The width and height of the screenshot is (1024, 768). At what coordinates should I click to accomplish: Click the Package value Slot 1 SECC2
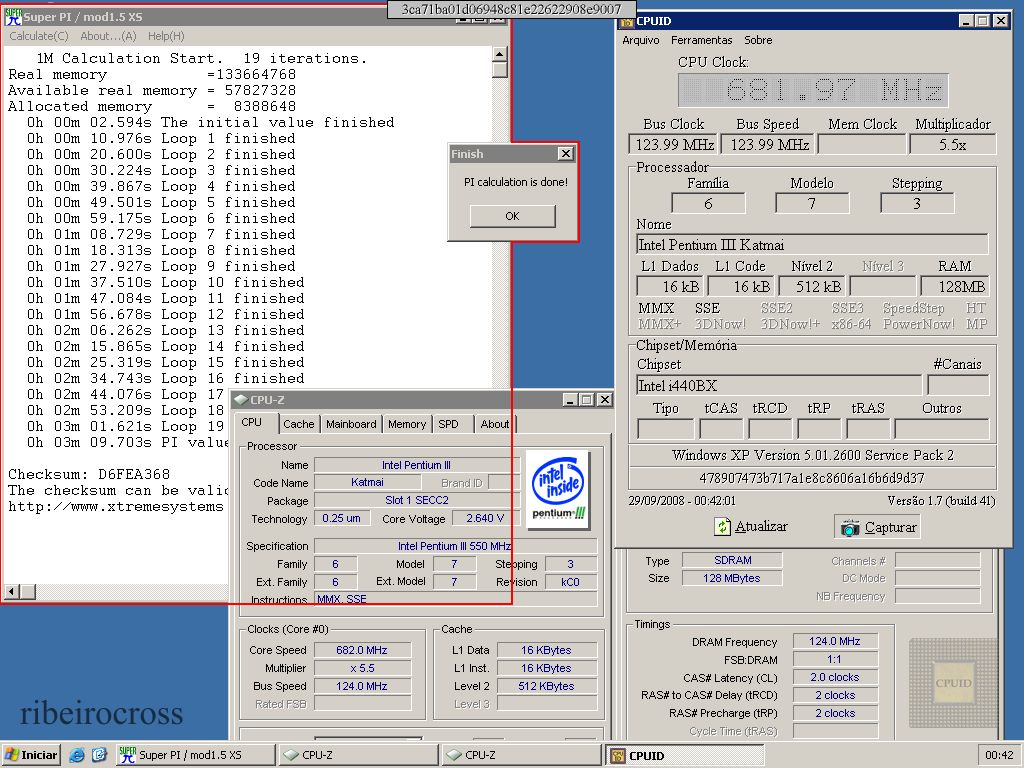(417, 500)
